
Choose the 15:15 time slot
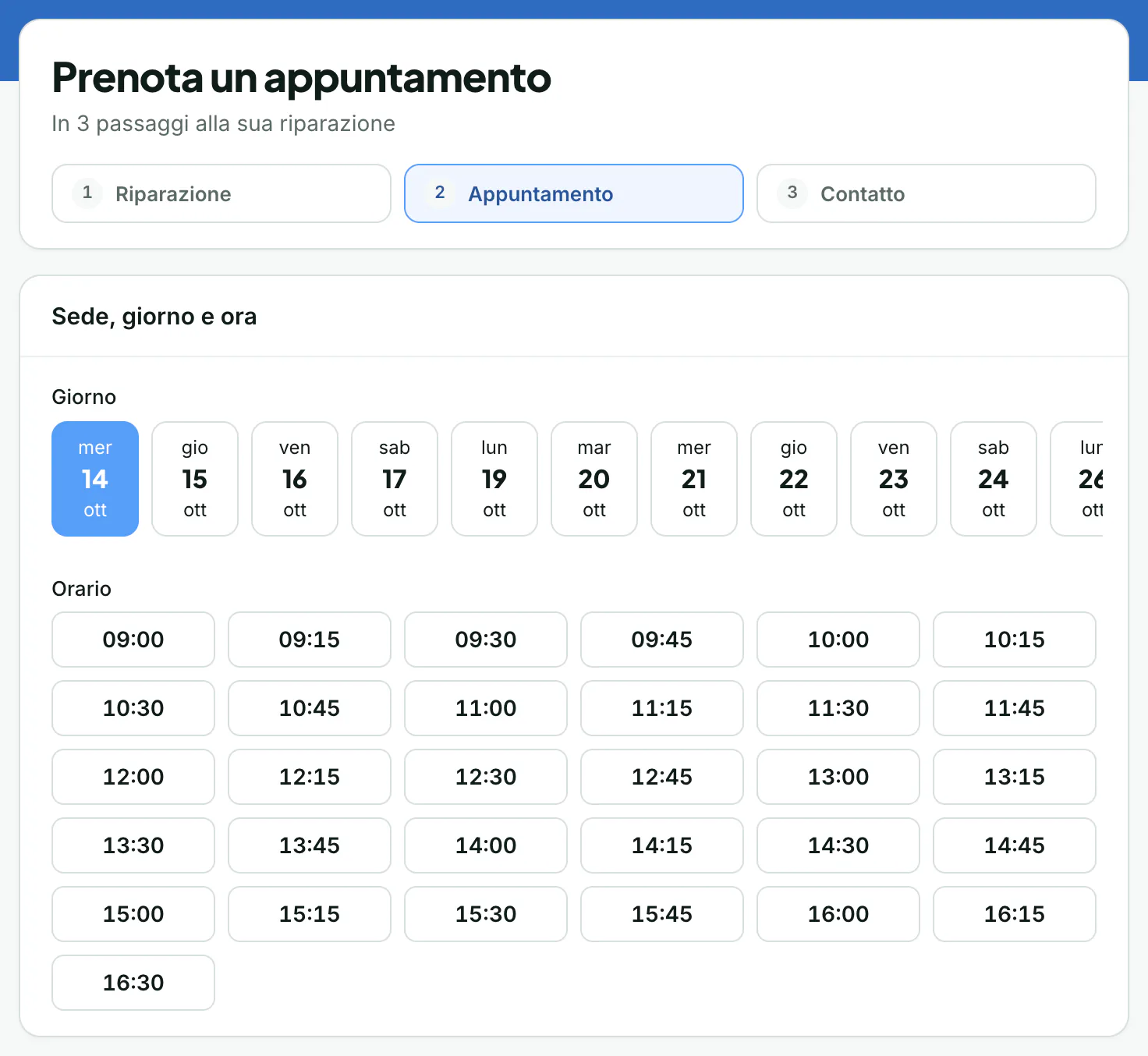tap(310, 914)
